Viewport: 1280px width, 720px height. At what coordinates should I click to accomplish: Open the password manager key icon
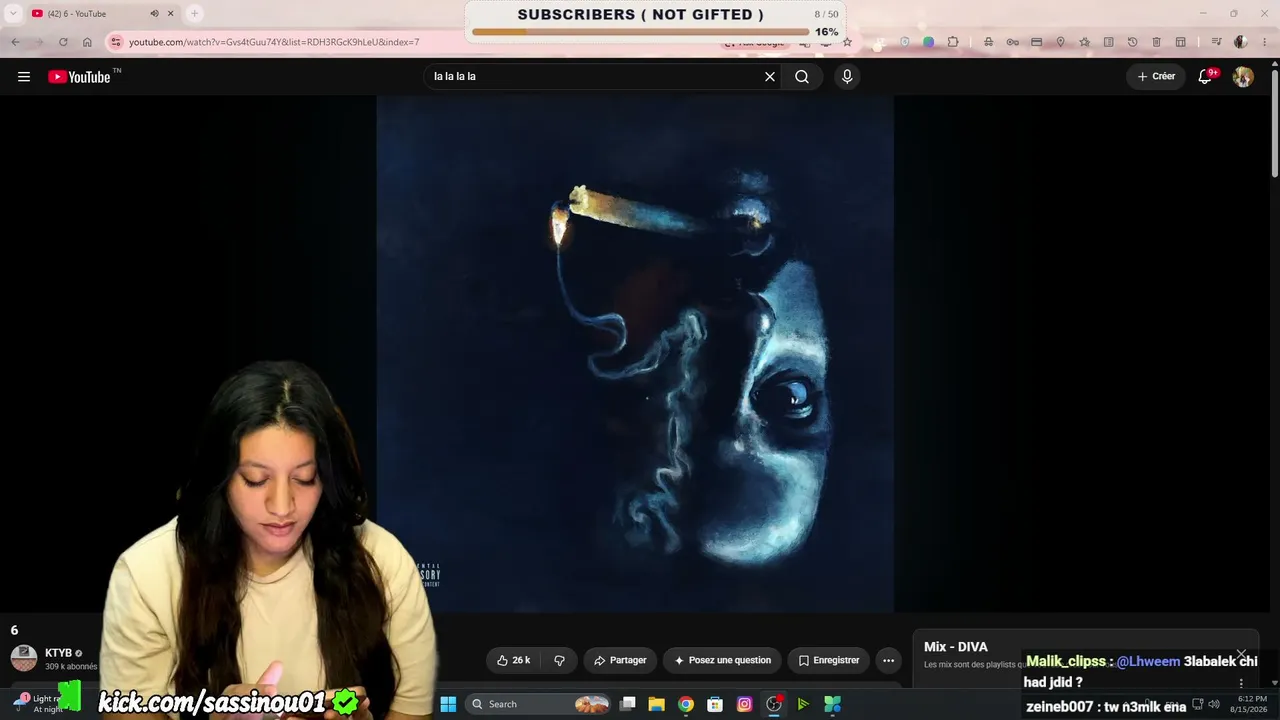(x=1012, y=42)
